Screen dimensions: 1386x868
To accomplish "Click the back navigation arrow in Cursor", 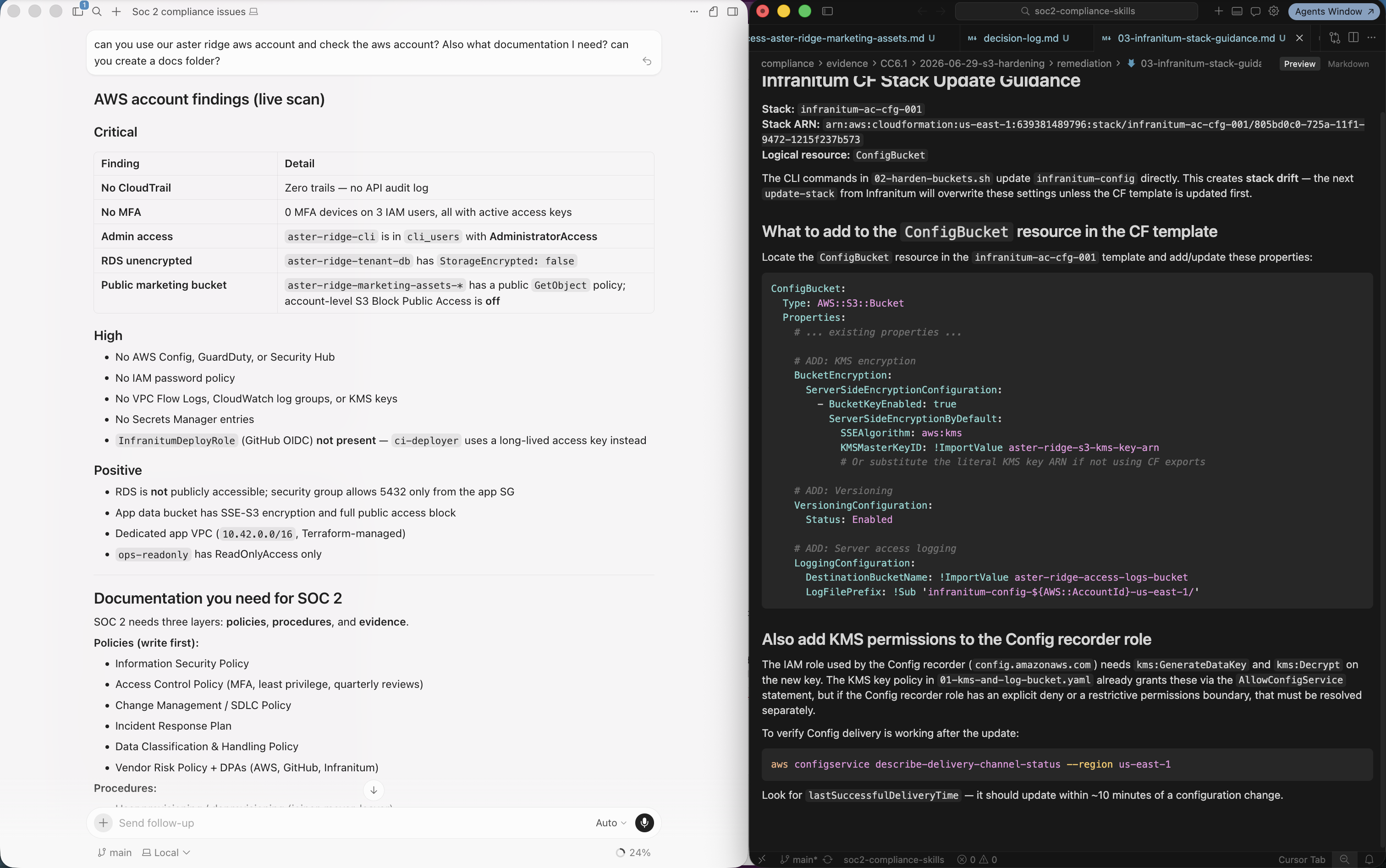I will pos(922,11).
